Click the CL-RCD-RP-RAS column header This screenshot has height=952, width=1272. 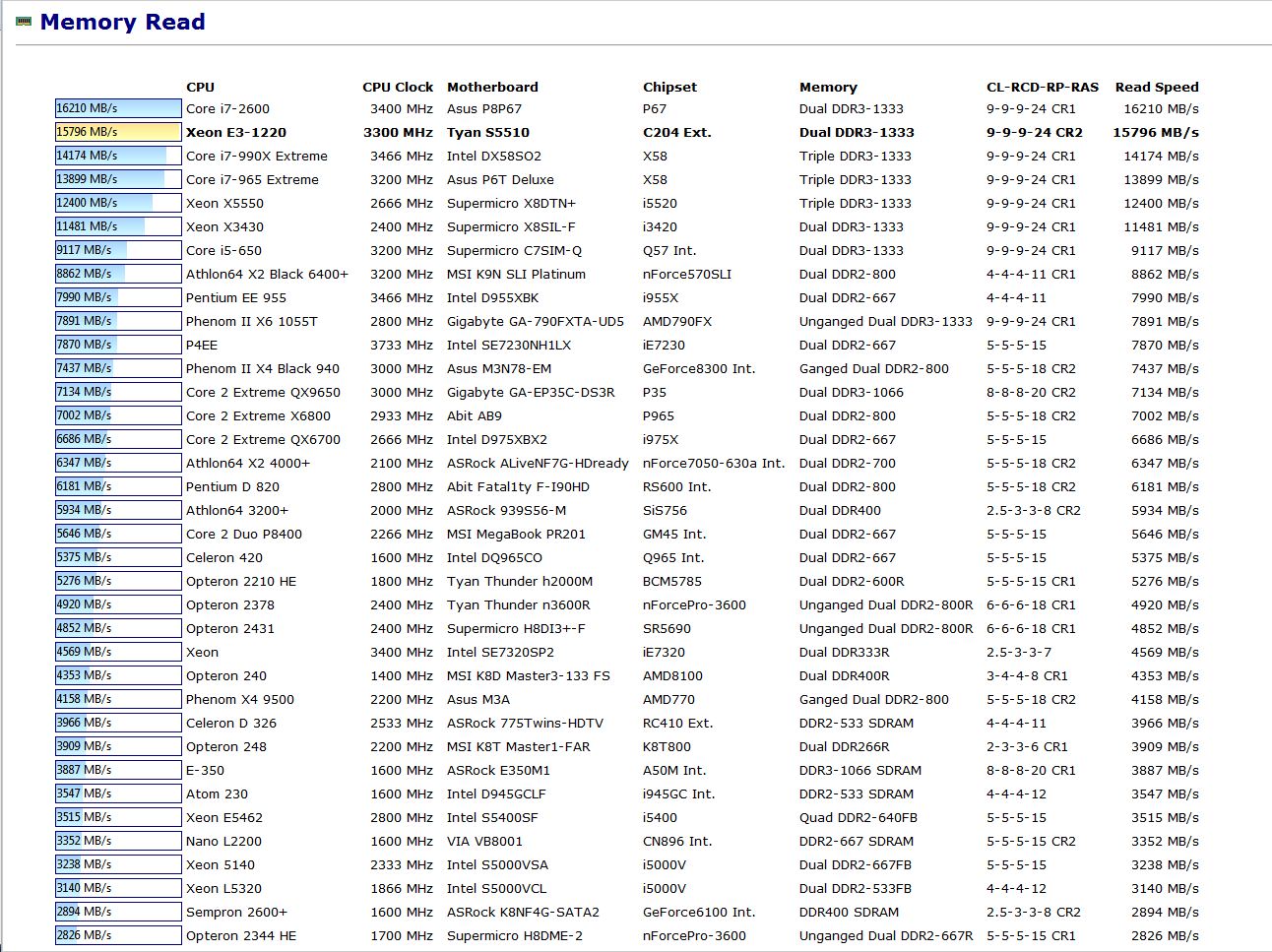(x=1043, y=87)
